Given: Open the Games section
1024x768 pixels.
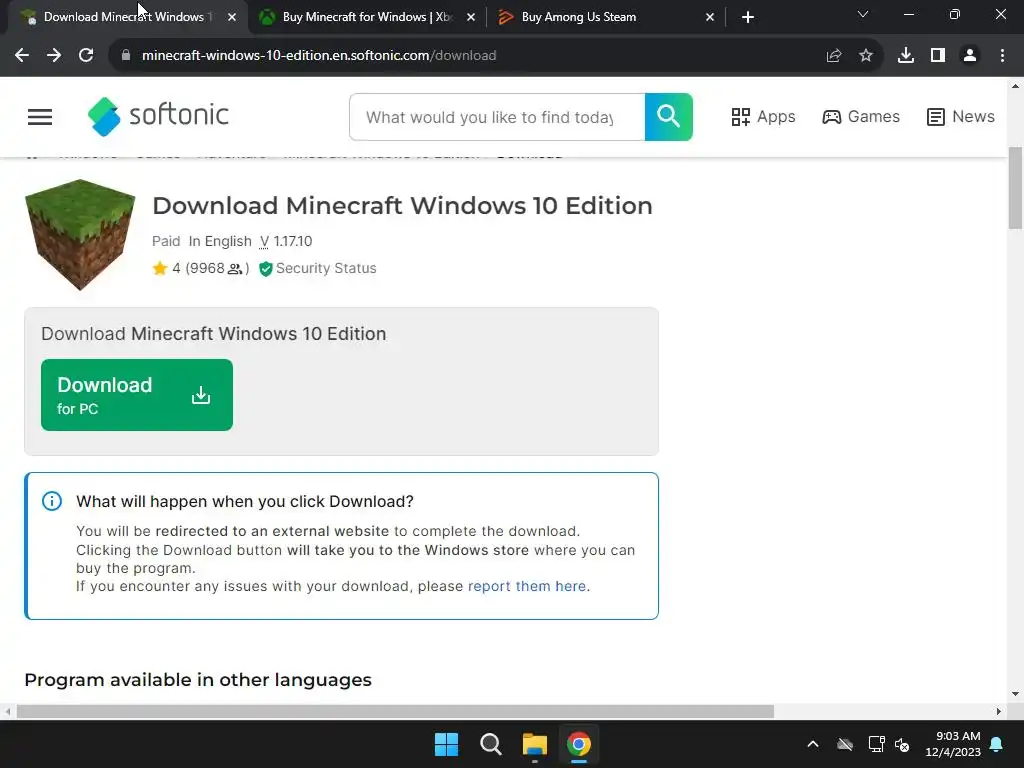Looking at the screenshot, I should pos(861,117).
